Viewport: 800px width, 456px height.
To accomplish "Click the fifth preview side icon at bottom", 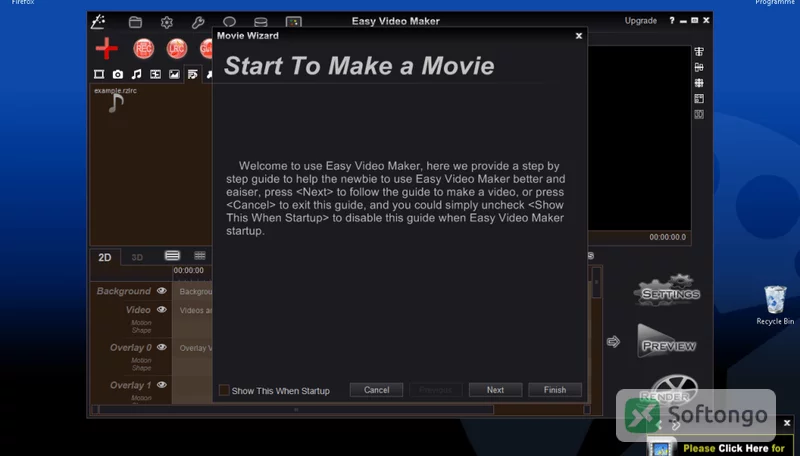I will 699,114.
